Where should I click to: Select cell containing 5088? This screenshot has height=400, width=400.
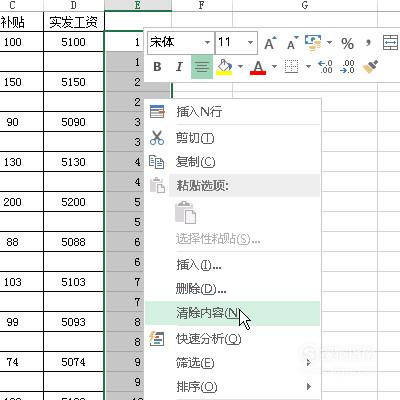pyautogui.click(x=74, y=242)
